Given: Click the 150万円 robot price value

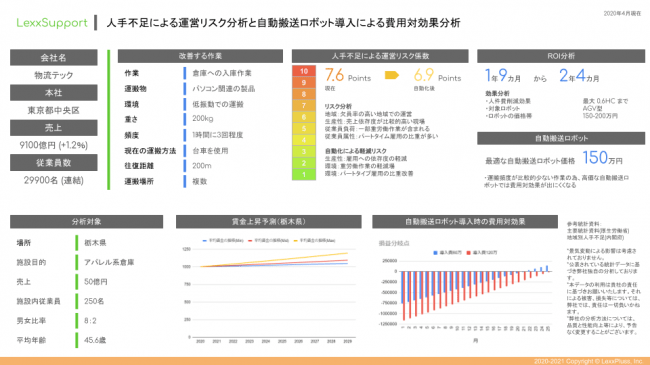Looking at the screenshot, I should tap(602, 158).
